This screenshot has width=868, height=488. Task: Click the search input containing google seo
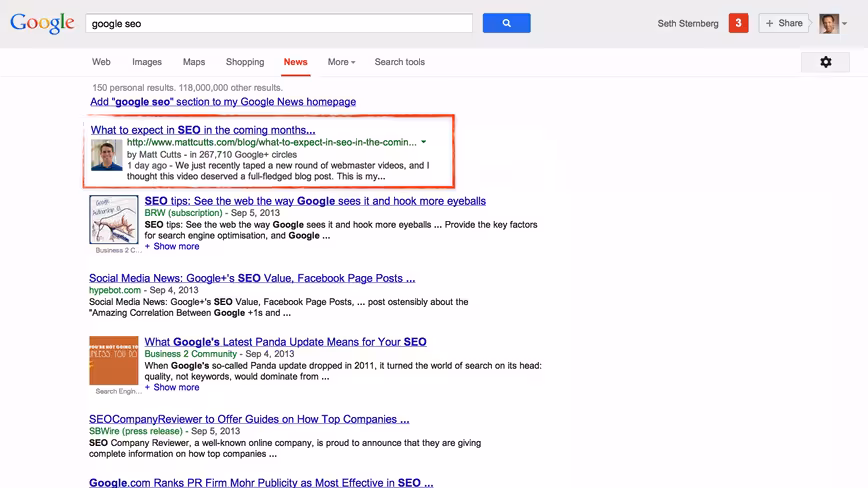279,23
